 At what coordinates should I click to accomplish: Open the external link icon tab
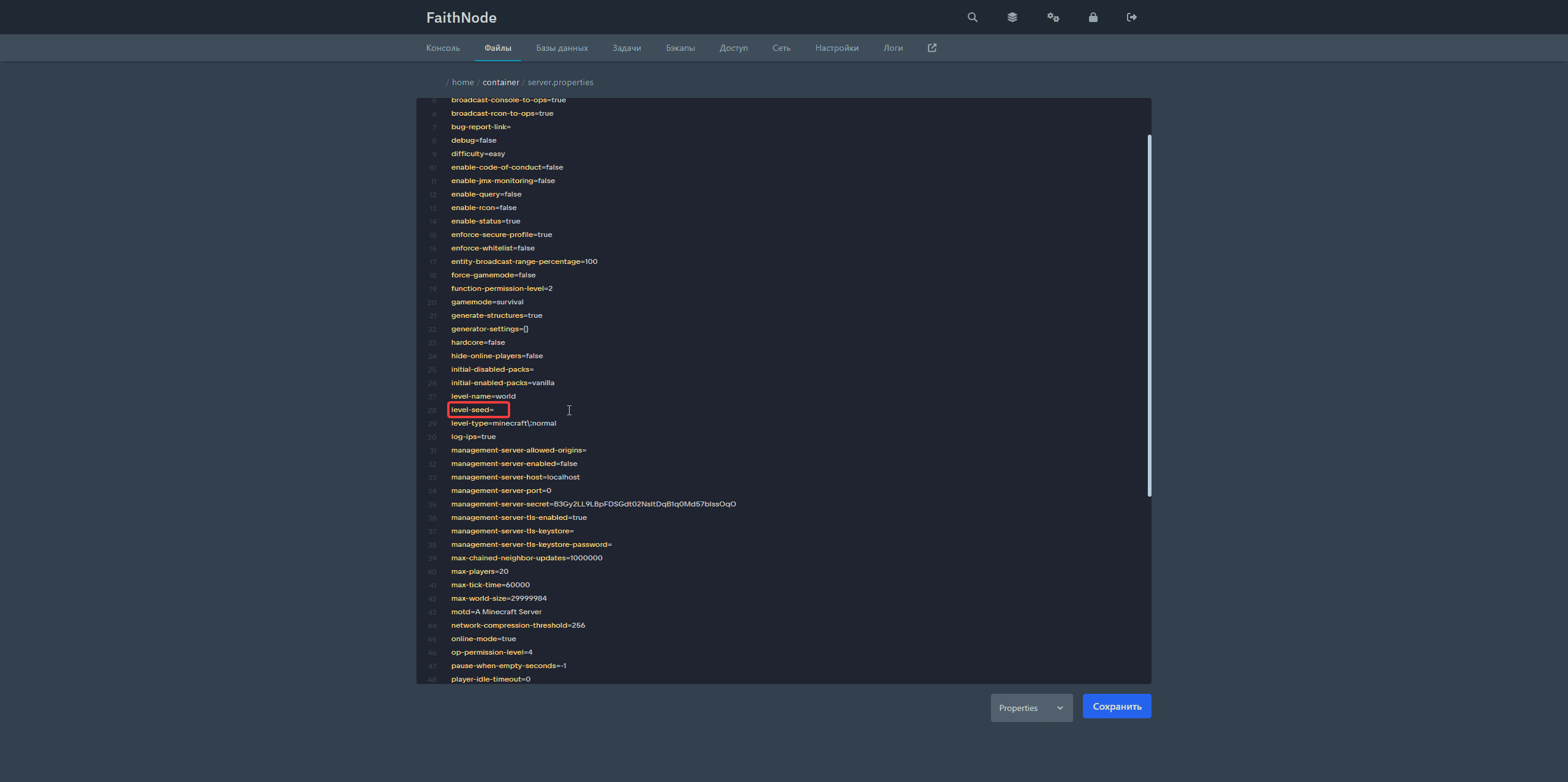(x=932, y=48)
